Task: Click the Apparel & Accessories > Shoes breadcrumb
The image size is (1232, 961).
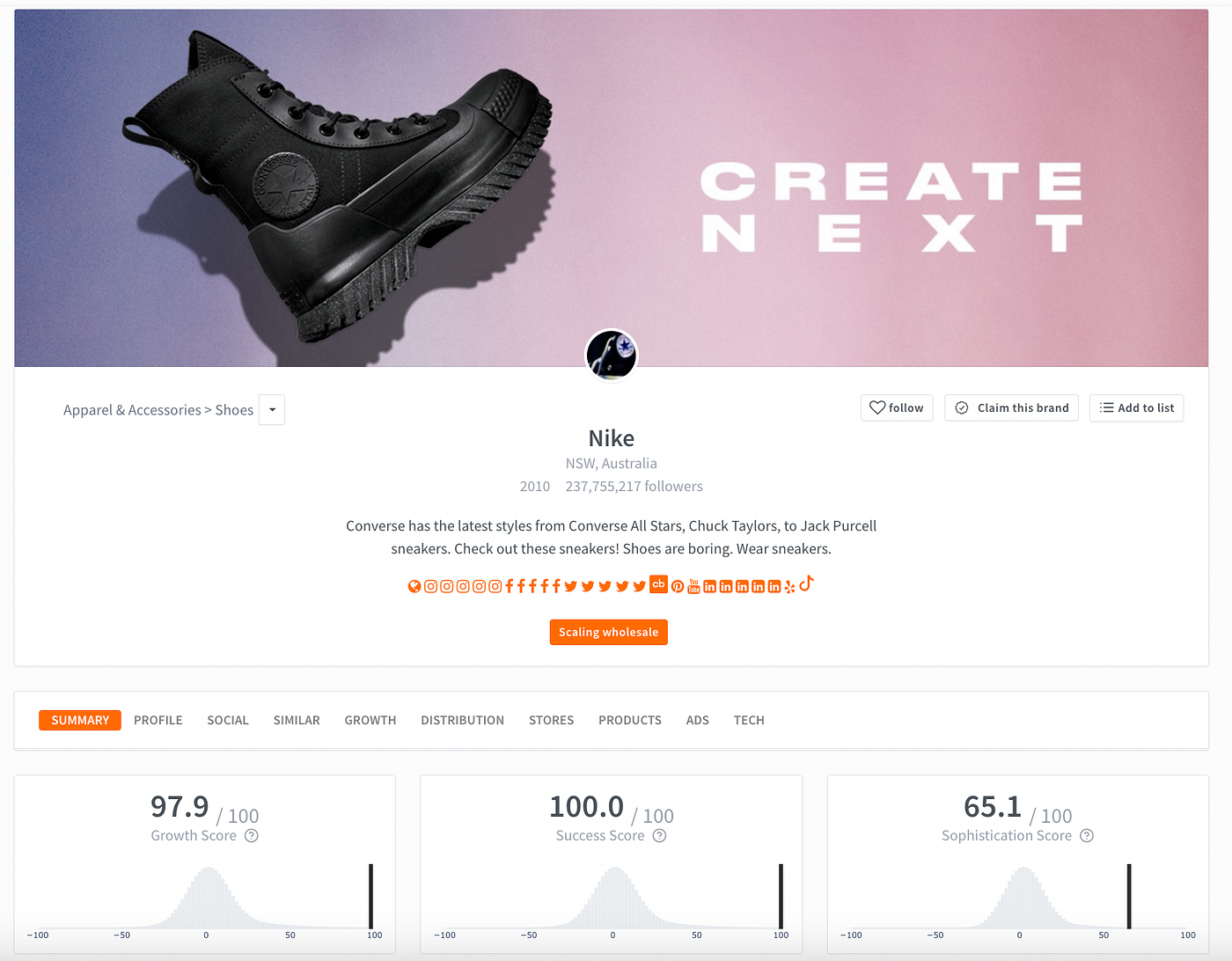Action: 158,410
